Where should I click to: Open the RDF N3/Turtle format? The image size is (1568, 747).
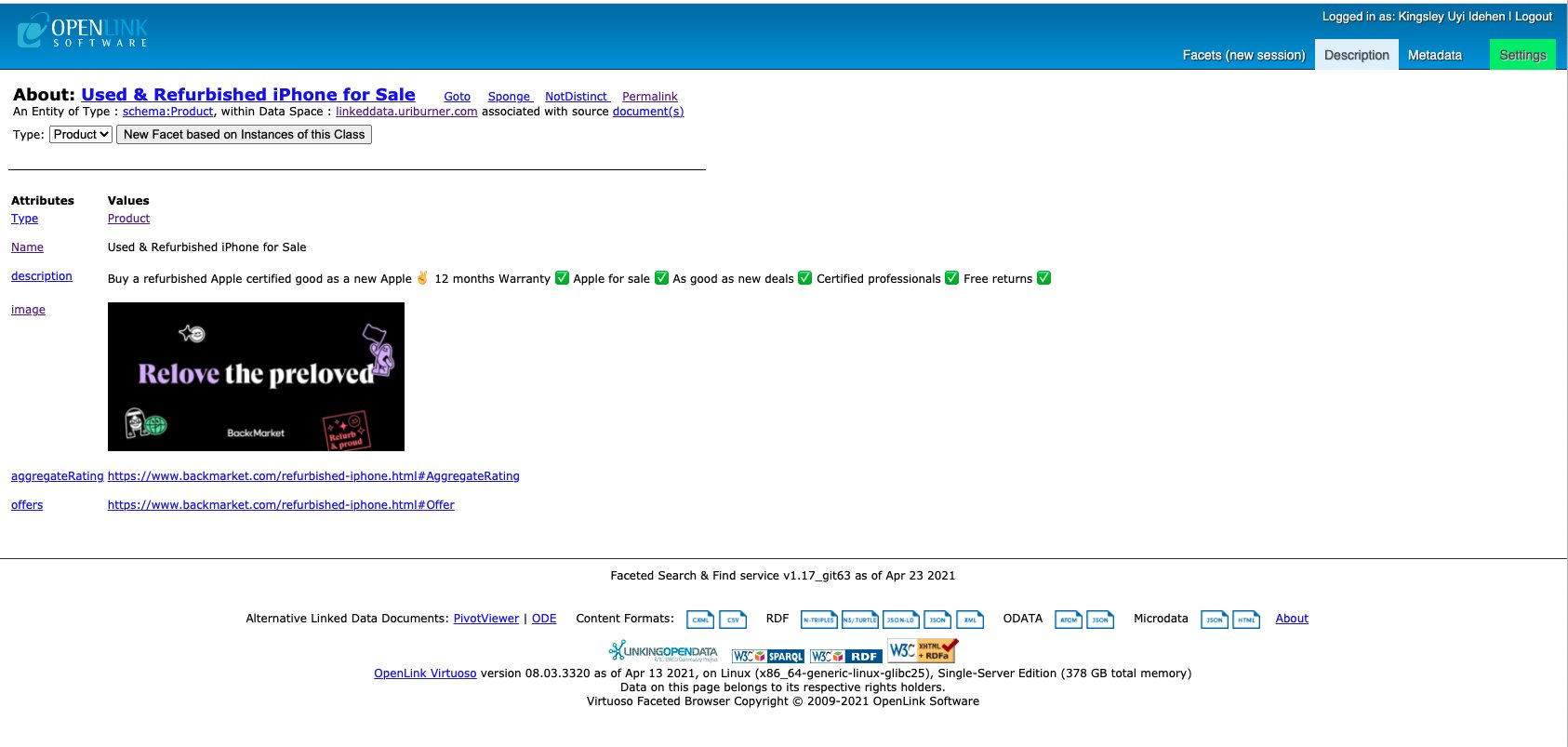(859, 620)
